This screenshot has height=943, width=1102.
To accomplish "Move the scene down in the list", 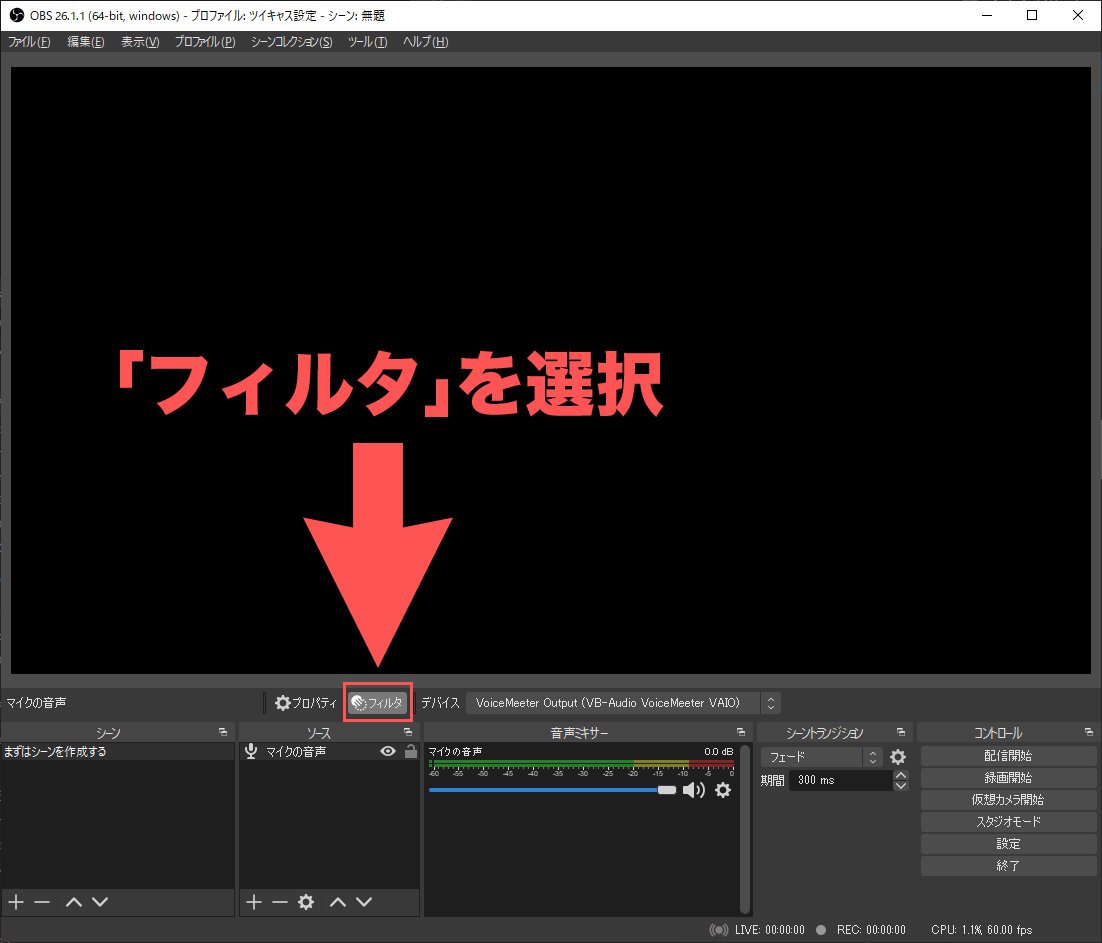I will pos(100,902).
